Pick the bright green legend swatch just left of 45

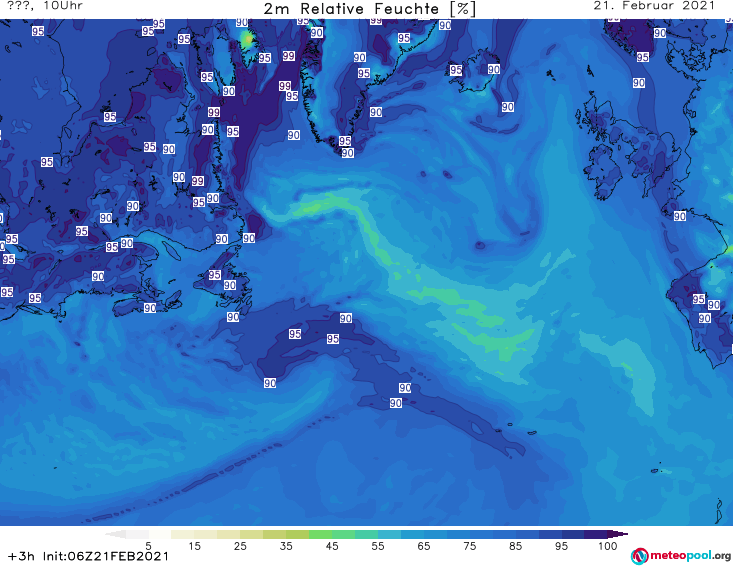[320, 534]
